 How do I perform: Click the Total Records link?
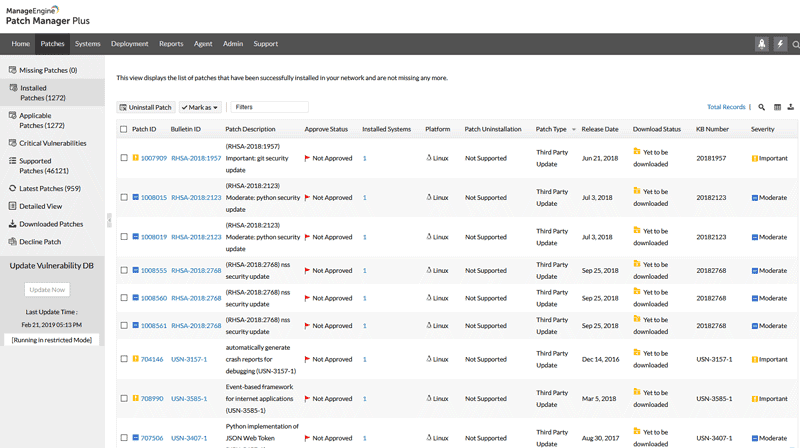tap(726, 107)
